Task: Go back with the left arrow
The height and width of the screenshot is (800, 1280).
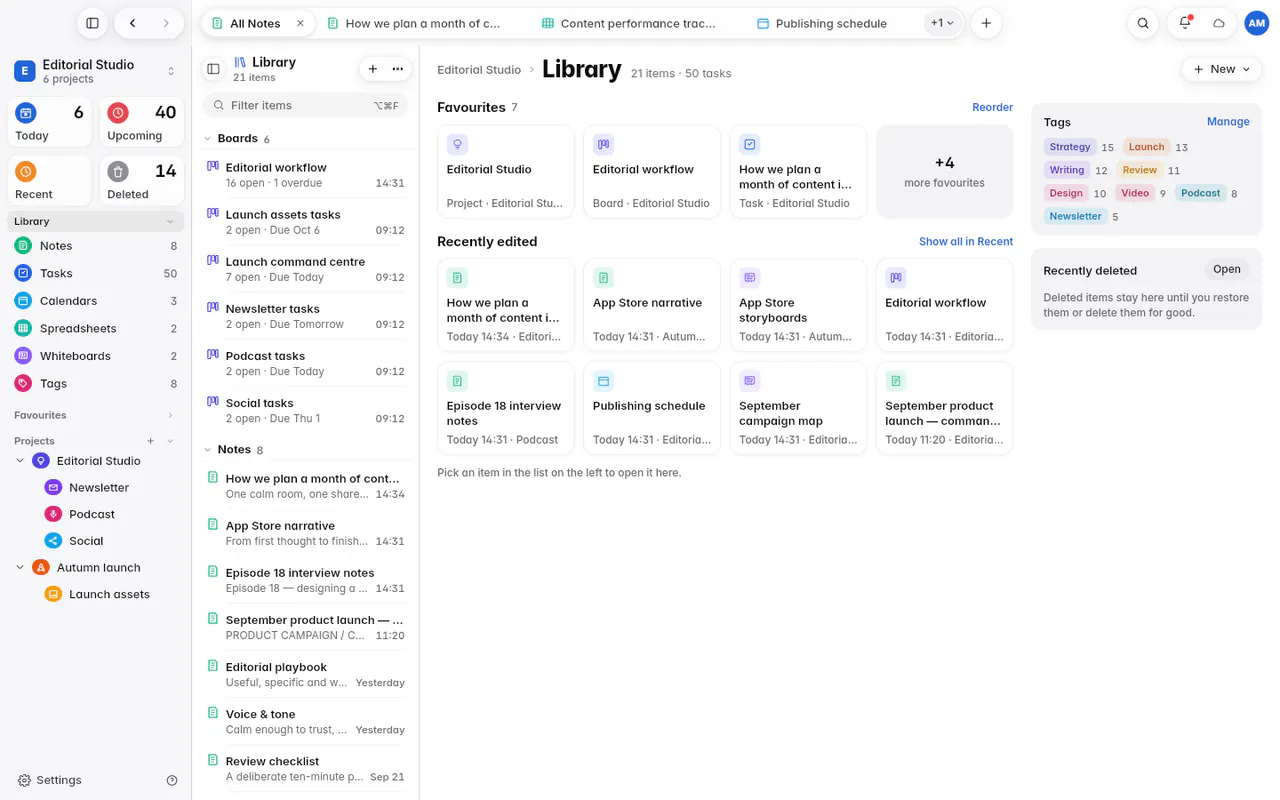Action: click(132, 23)
